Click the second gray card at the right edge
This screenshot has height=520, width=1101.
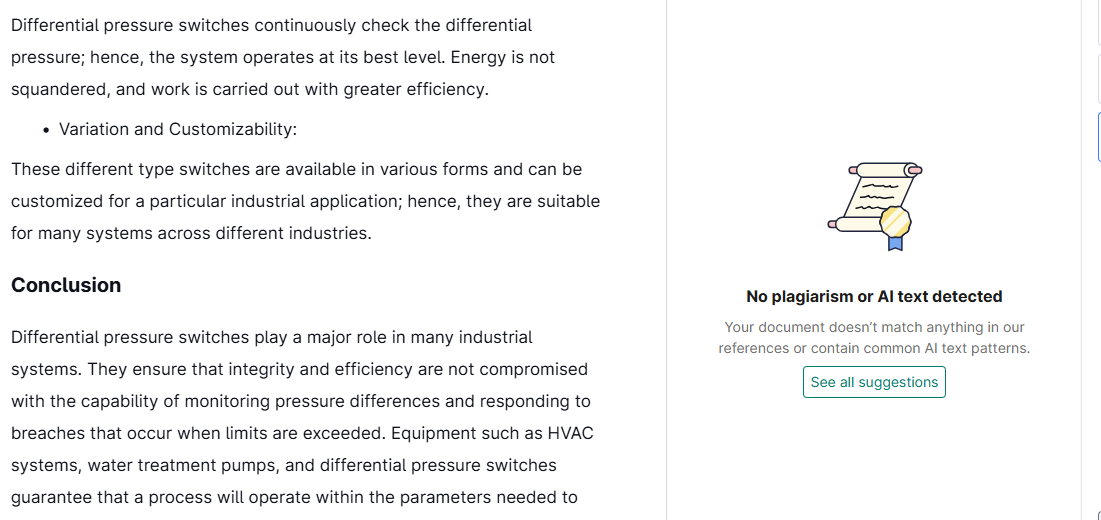pos(1099,79)
